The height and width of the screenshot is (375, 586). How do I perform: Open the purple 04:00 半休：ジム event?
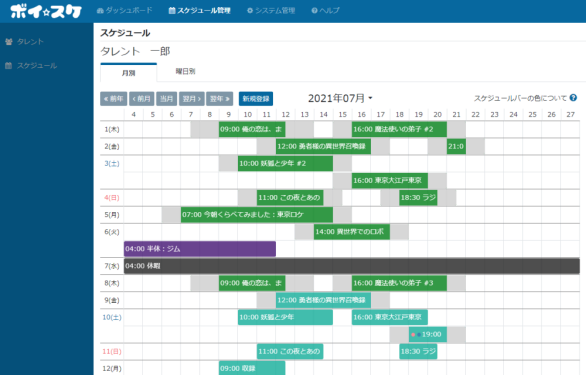[200, 249]
